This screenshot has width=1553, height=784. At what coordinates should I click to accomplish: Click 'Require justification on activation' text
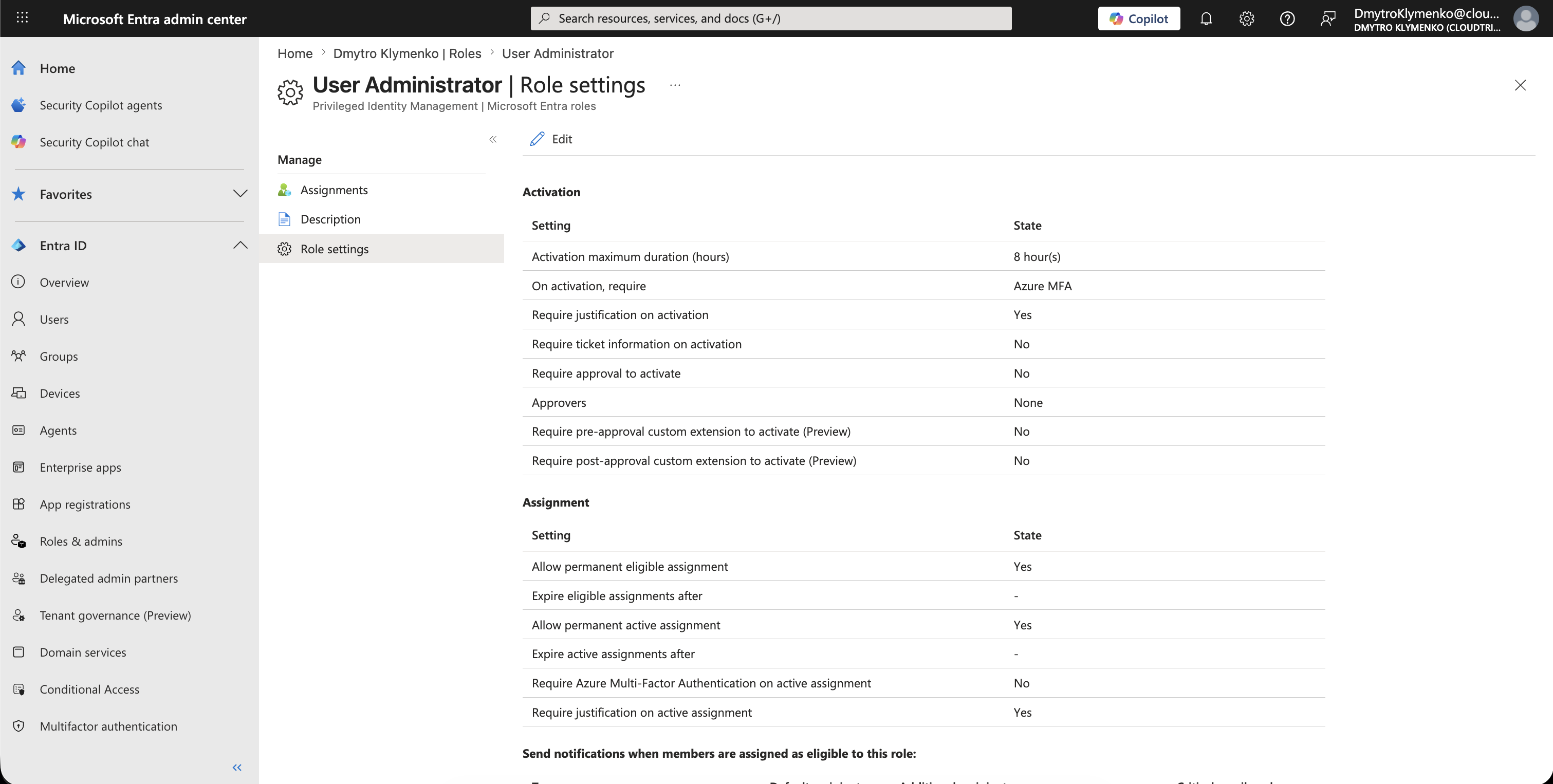coord(620,314)
